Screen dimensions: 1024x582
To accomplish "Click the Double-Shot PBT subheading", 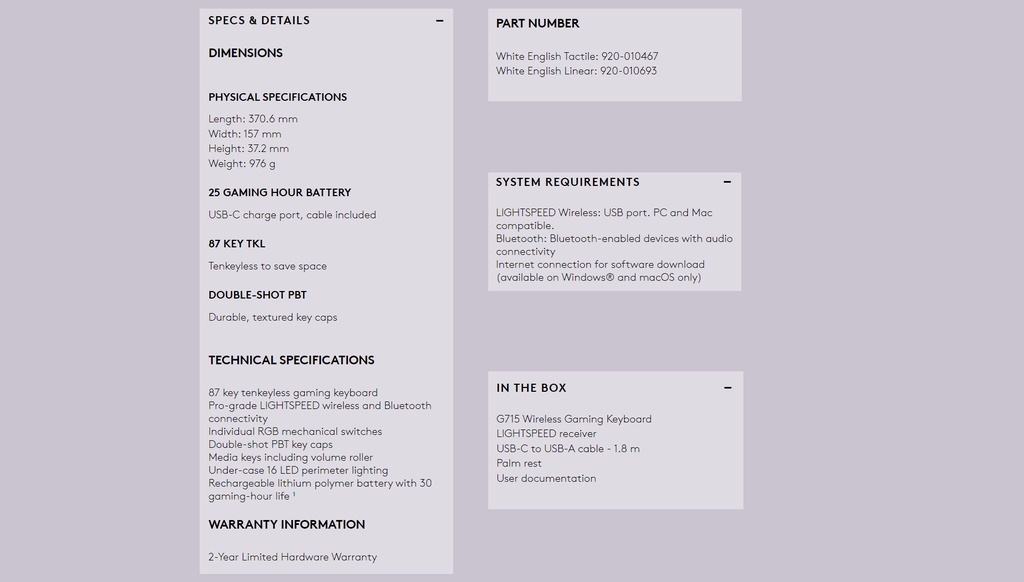I will [x=257, y=295].
